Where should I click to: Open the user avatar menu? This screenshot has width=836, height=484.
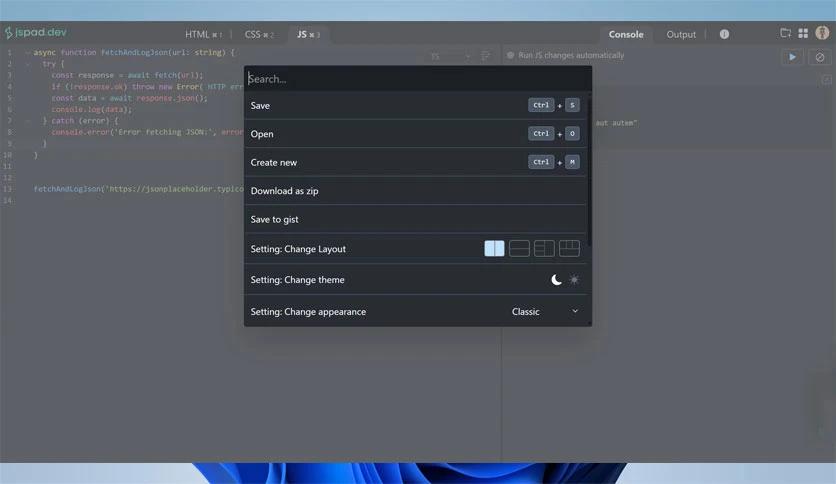(822, 33)
